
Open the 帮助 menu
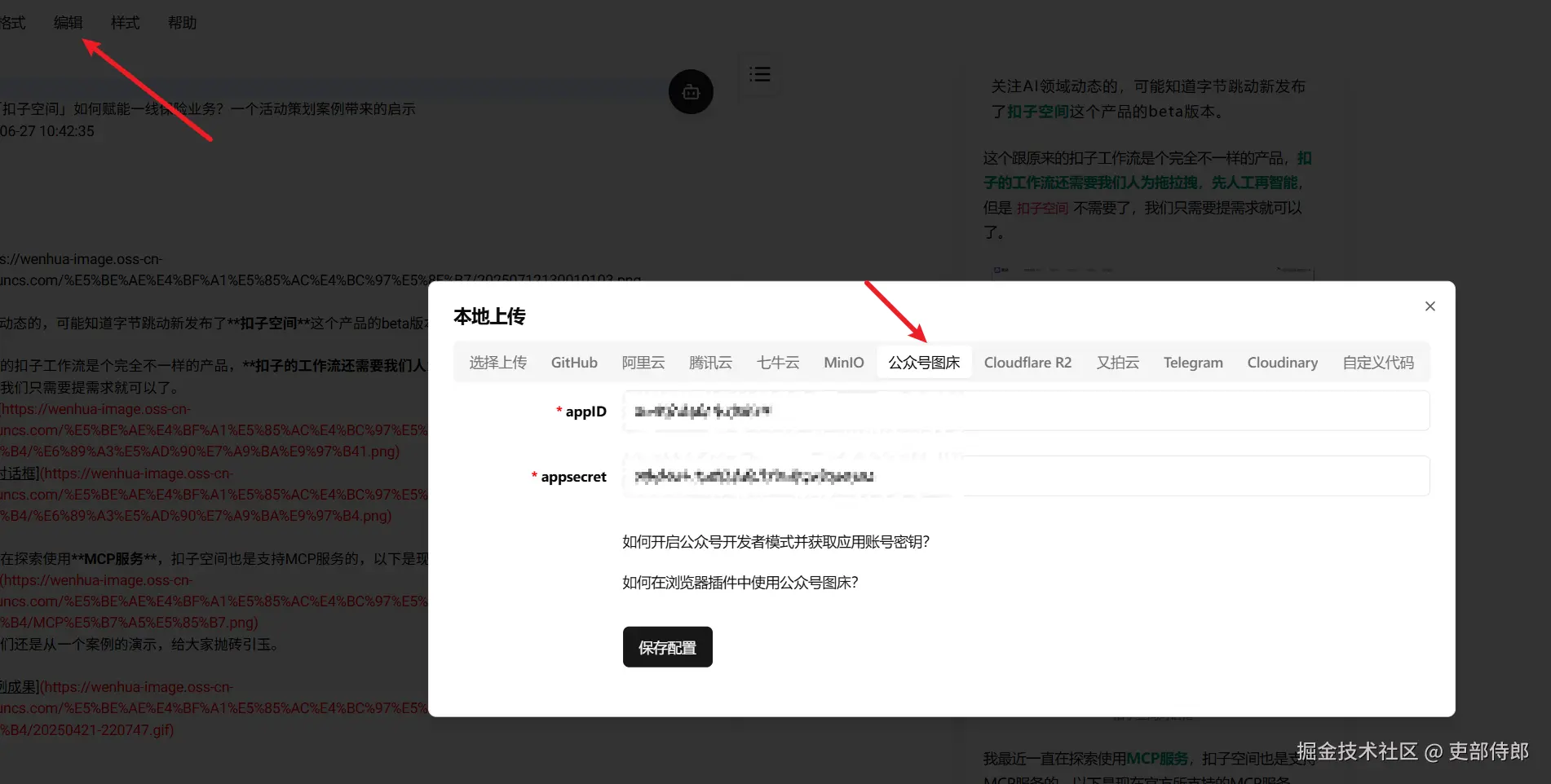coord(181,22)
